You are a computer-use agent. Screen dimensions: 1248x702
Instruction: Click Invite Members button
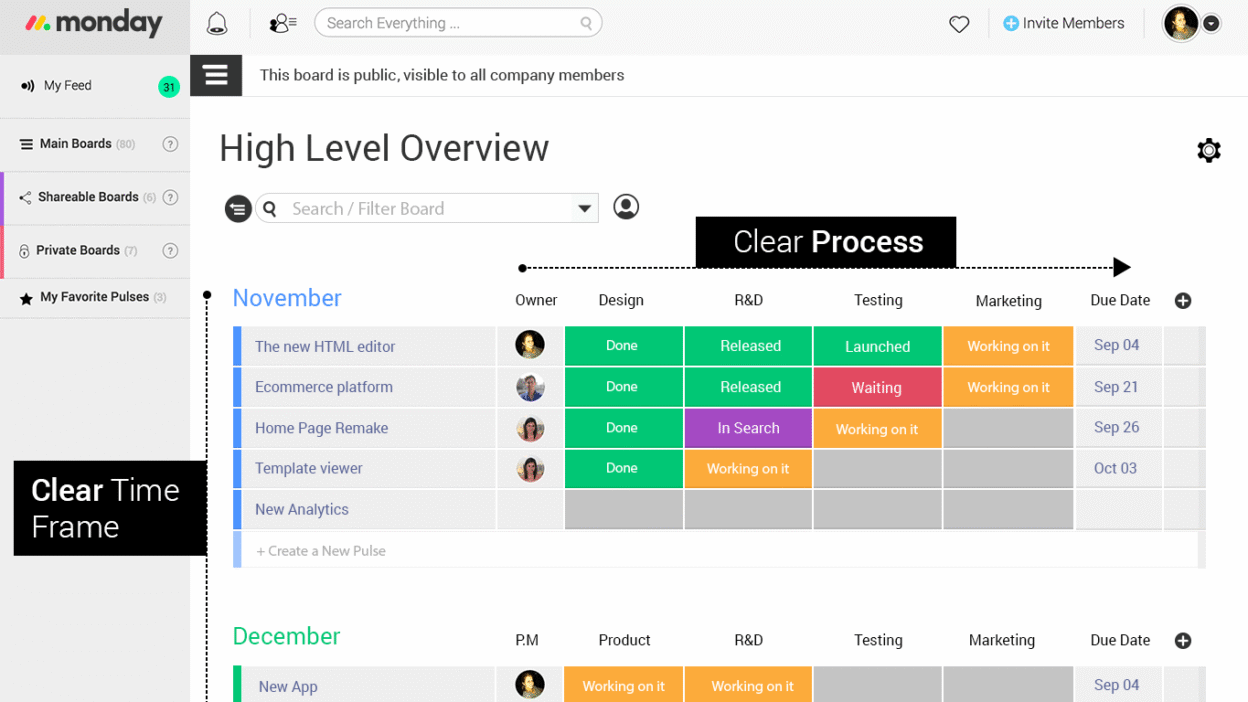tap(1063, 23)
